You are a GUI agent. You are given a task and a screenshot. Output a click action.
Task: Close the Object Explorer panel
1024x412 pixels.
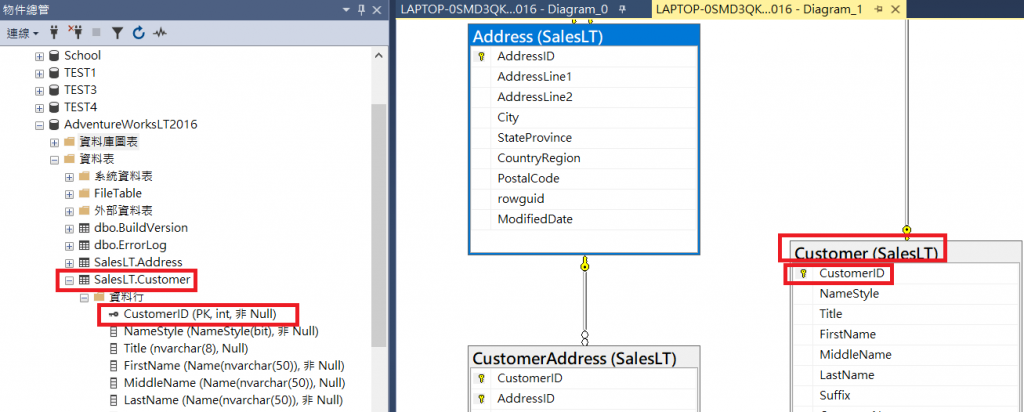coord(377,10)
